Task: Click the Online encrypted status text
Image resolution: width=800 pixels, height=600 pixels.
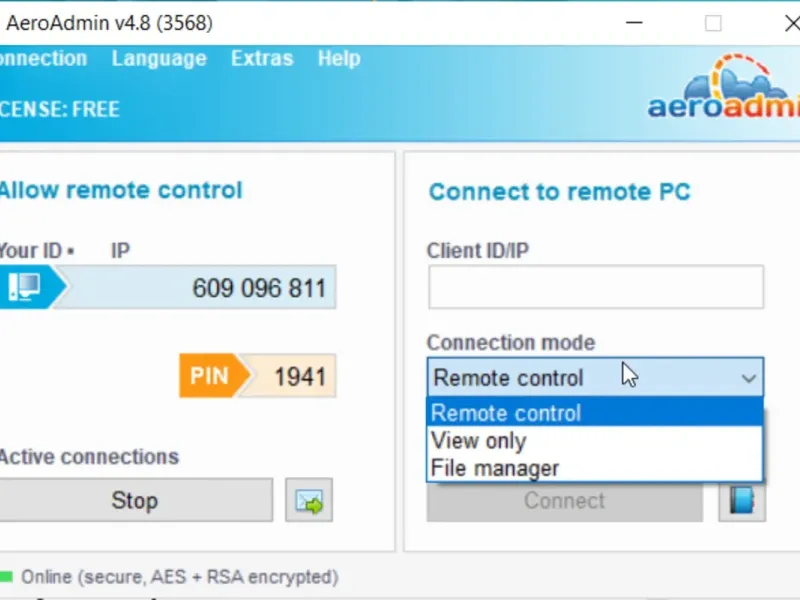Action: click(180, 577)
